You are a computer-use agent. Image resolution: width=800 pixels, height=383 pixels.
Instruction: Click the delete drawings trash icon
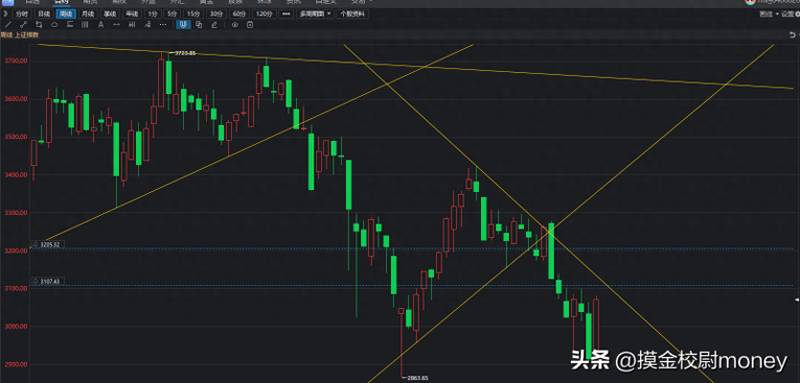point(250,24)
